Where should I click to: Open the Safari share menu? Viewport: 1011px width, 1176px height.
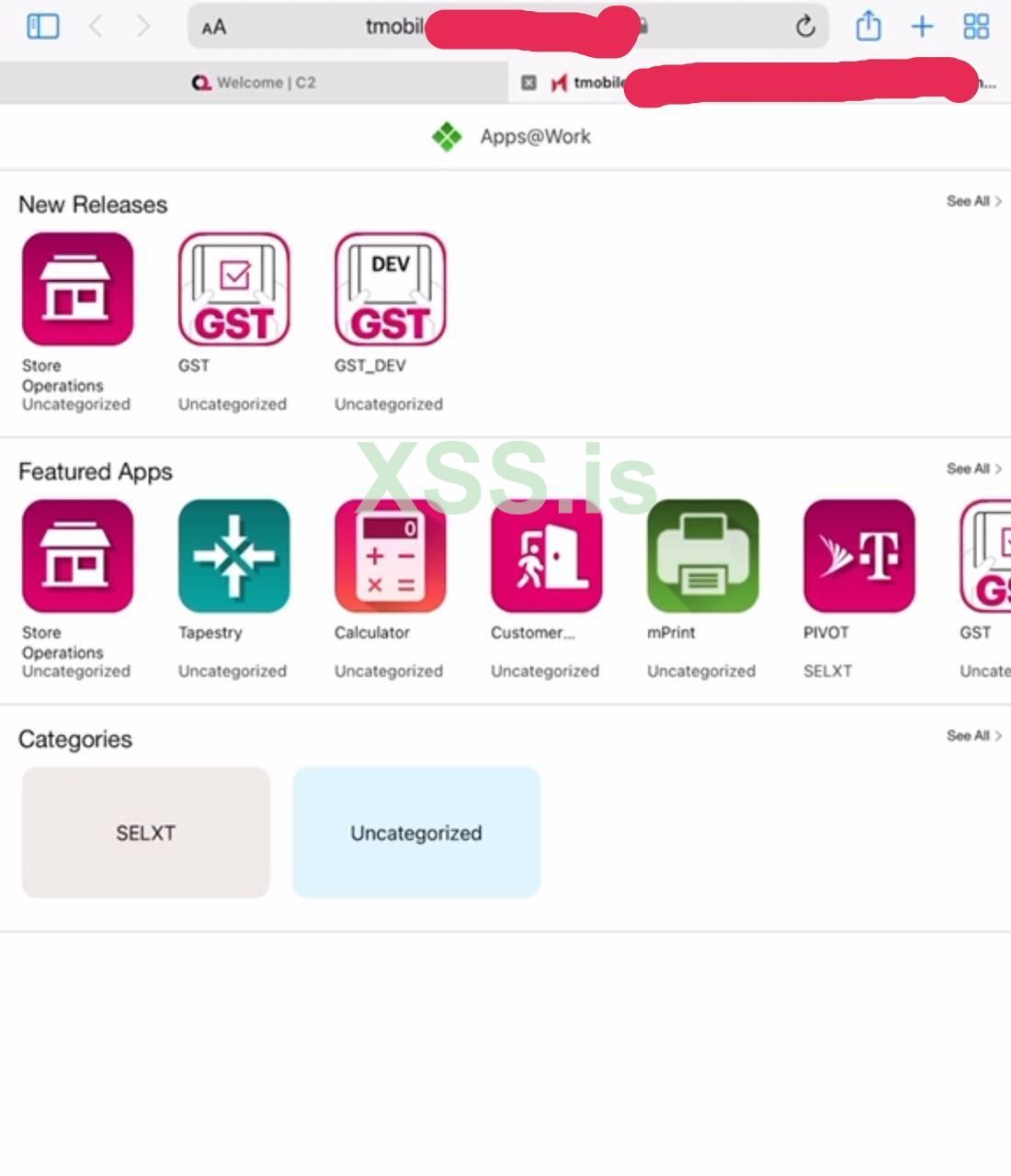pos(868,26)
